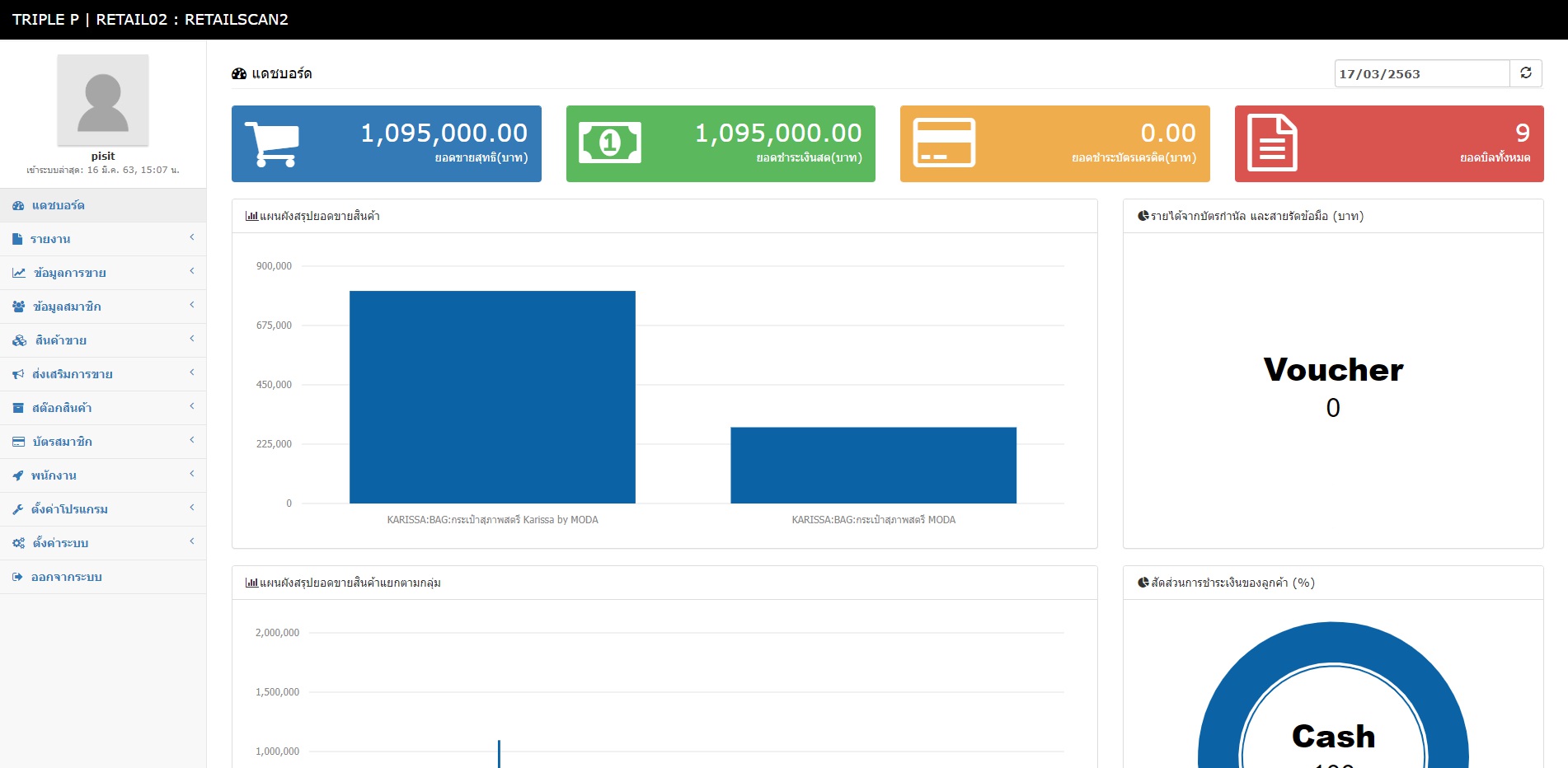Screen dimensions: 1568x768
Task: Click the credit card icon in orange card
Action: 944,143
